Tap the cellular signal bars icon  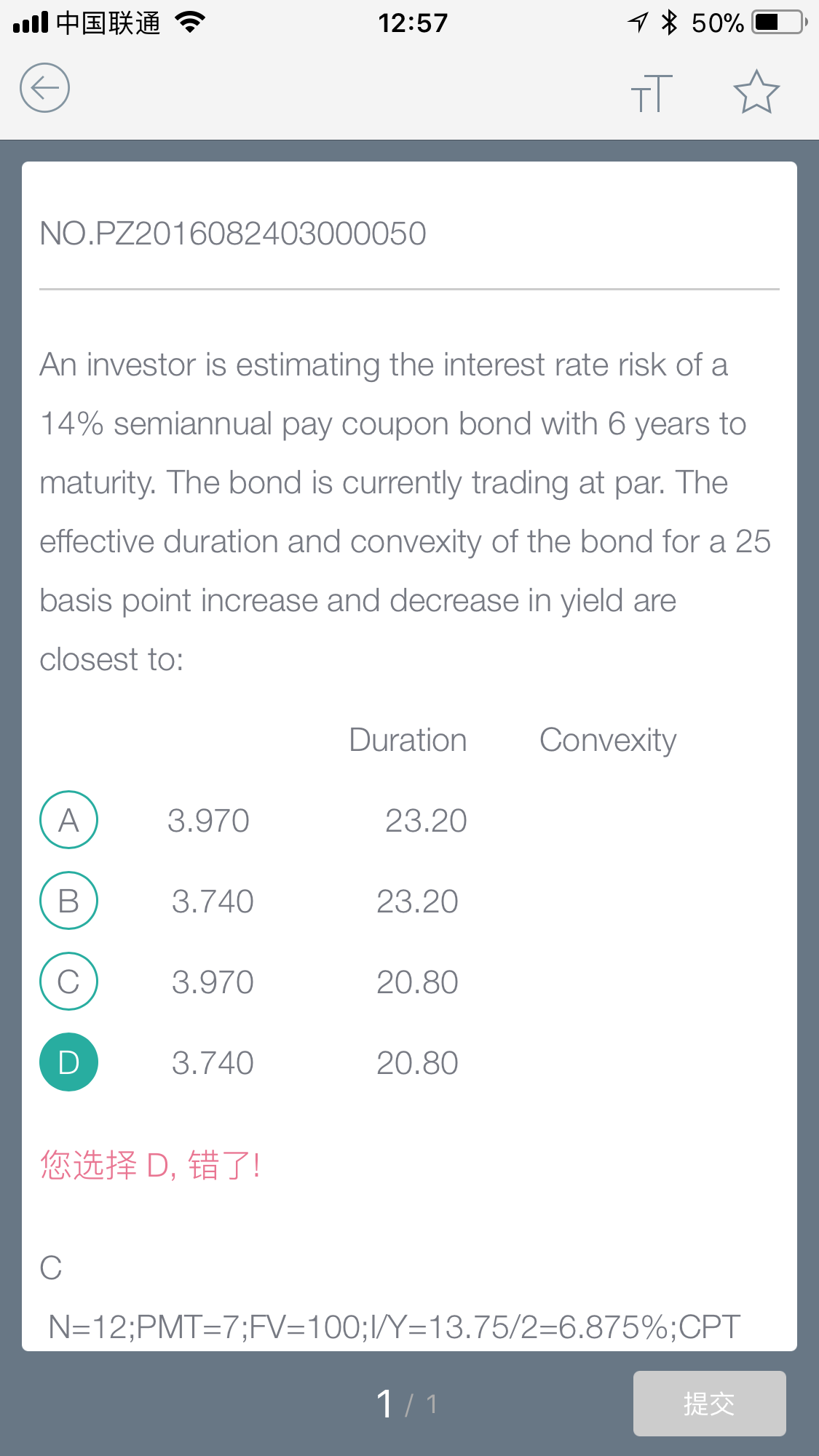[x=31, y=23]
